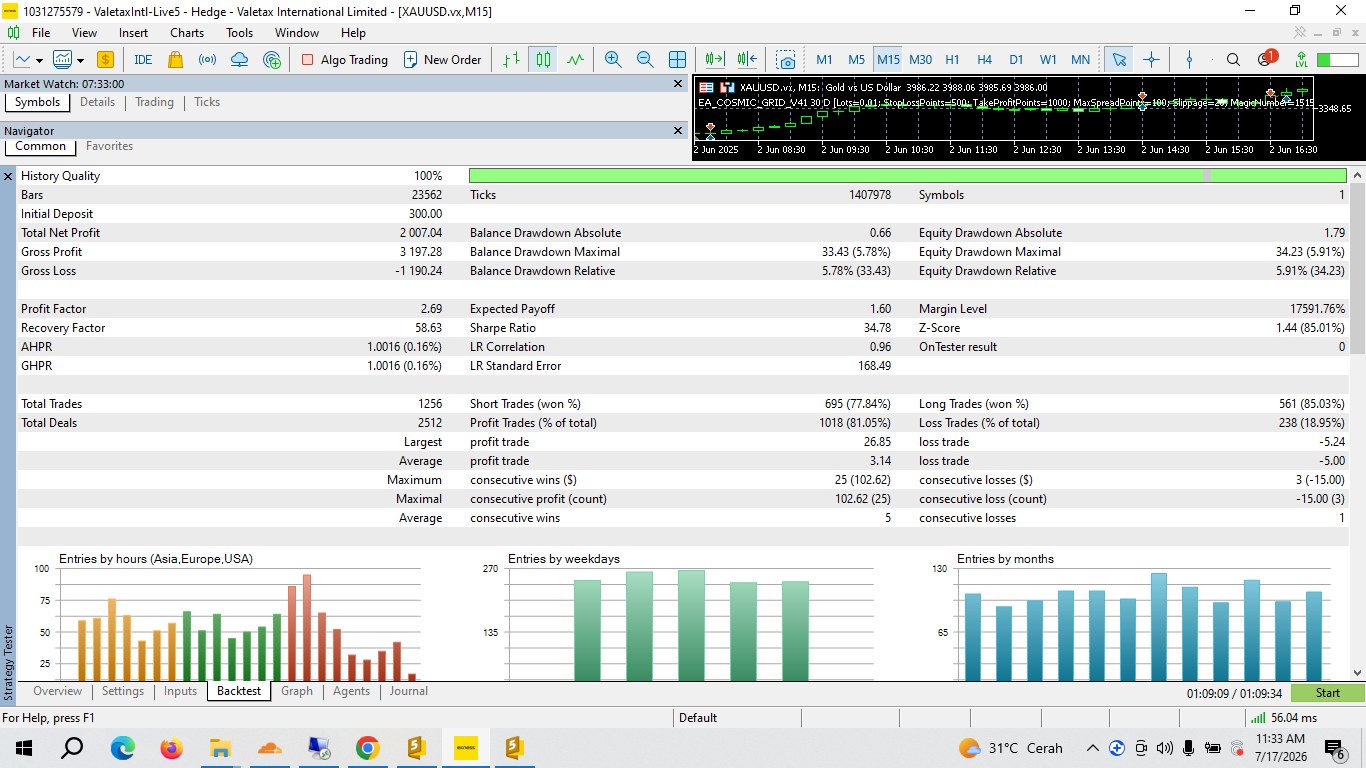1366x768 pixels.
Task: Open the Charts menu
Action: click(187, 33)
